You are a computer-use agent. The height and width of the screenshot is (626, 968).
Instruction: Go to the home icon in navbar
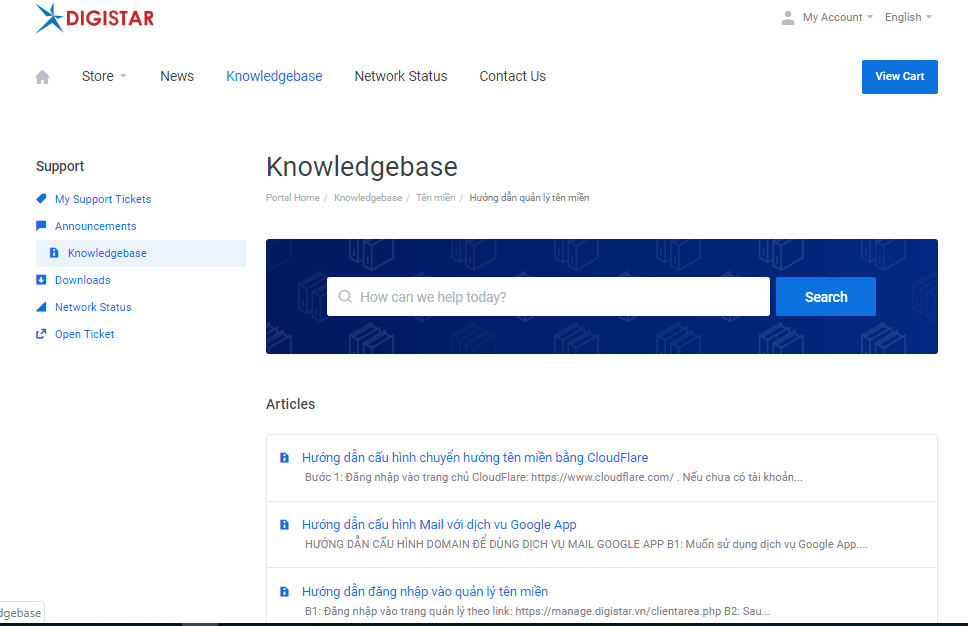coord(42,77)
